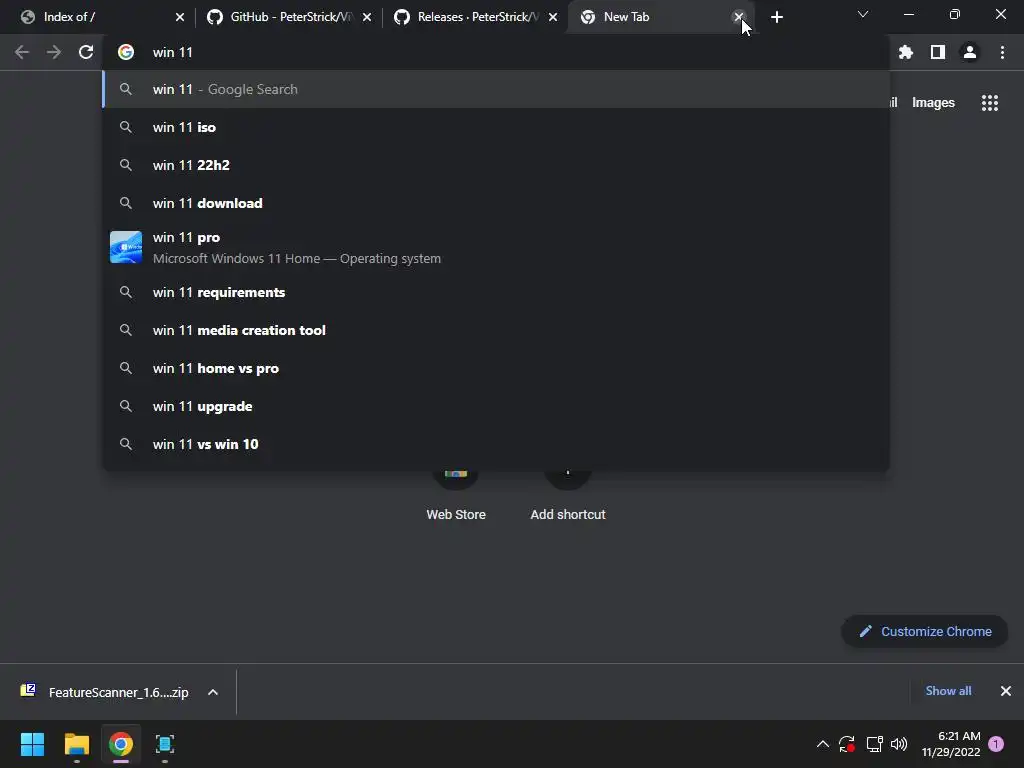The width and height of the screenshot is (1024, 768).
Task: Close the New Tab tab
Action: (x=739, y=17)
